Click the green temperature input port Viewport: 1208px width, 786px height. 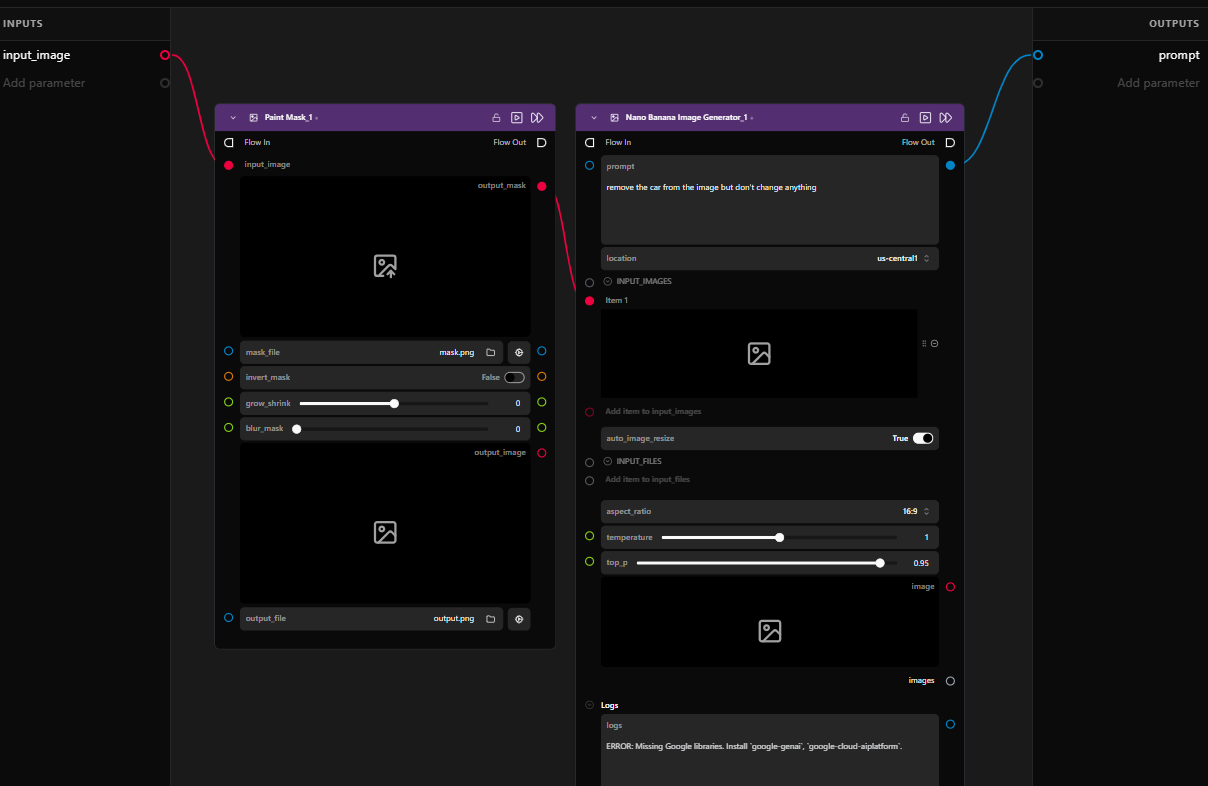pos(590,536)
